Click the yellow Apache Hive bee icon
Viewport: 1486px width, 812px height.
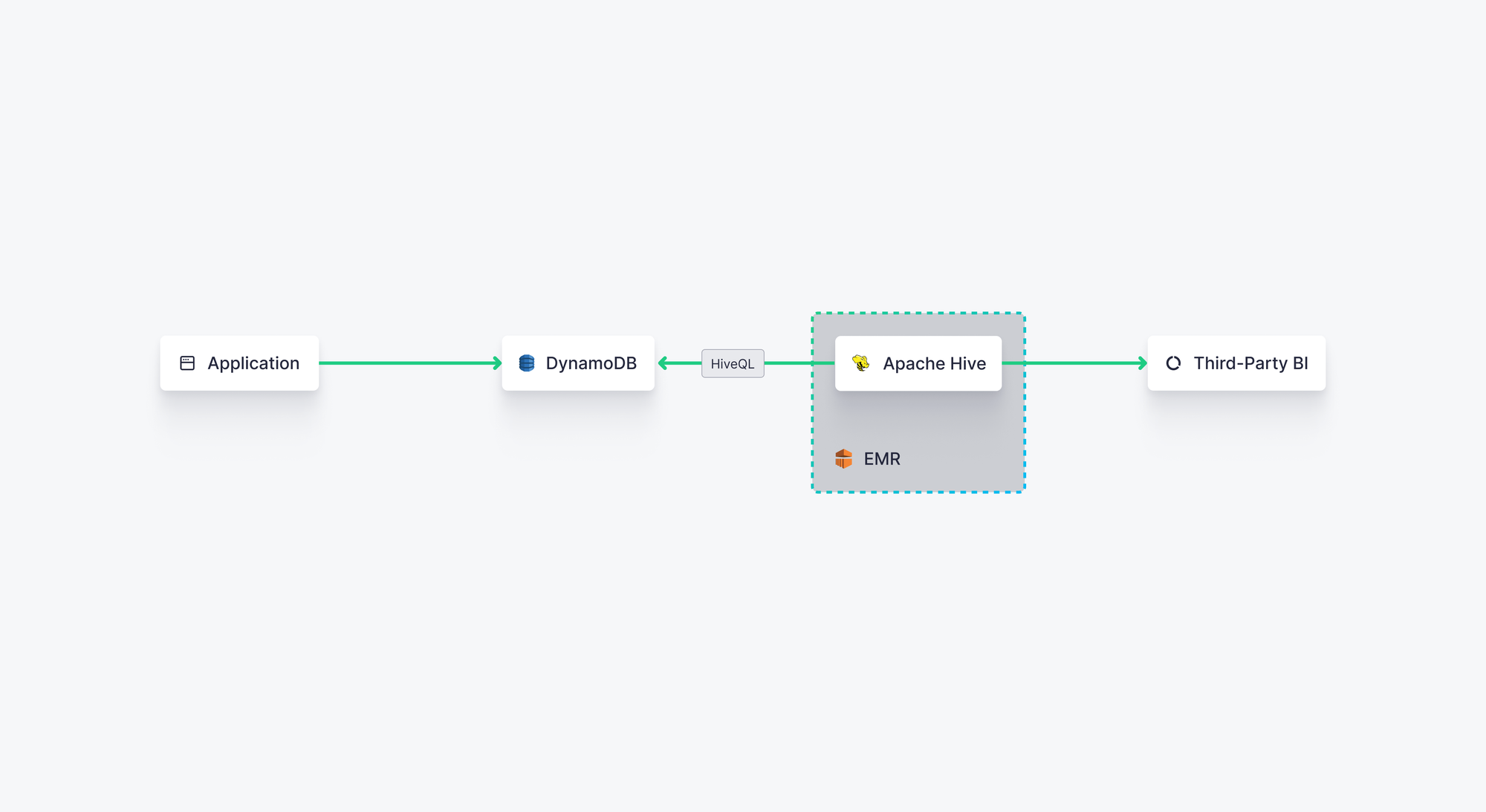tap(861, 363)
